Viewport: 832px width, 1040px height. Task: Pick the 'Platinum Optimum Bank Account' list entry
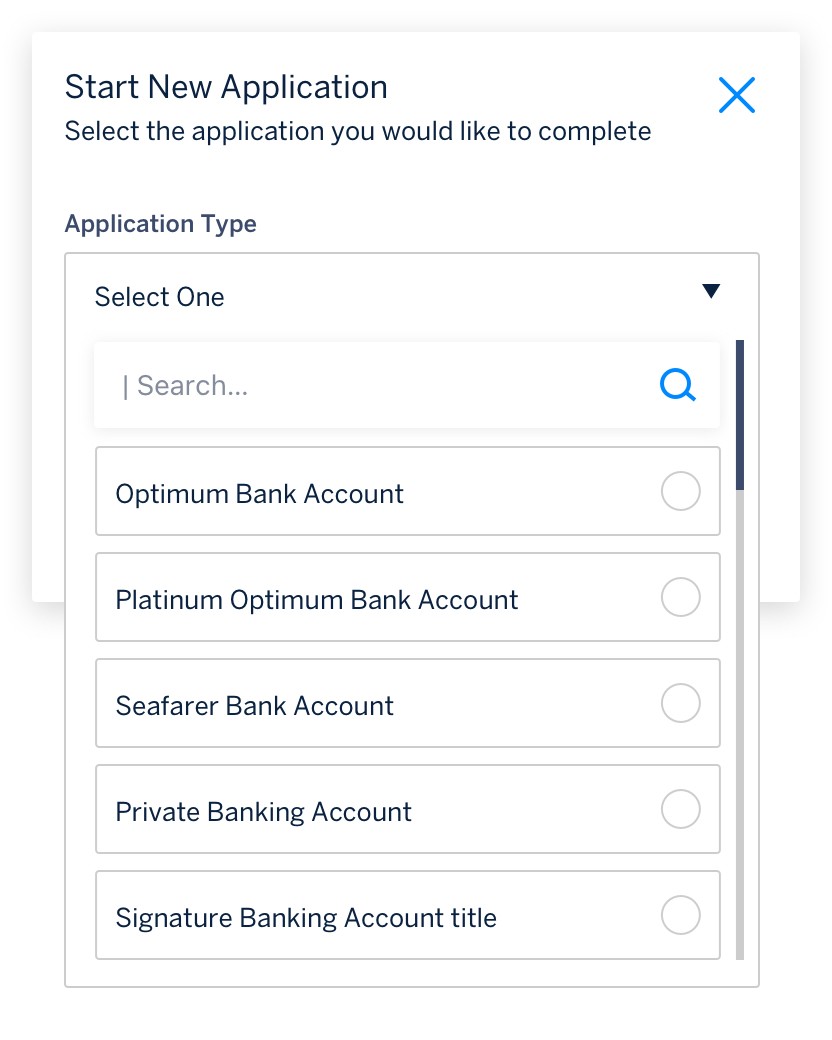pyautogui.click(x=317, y=600)
